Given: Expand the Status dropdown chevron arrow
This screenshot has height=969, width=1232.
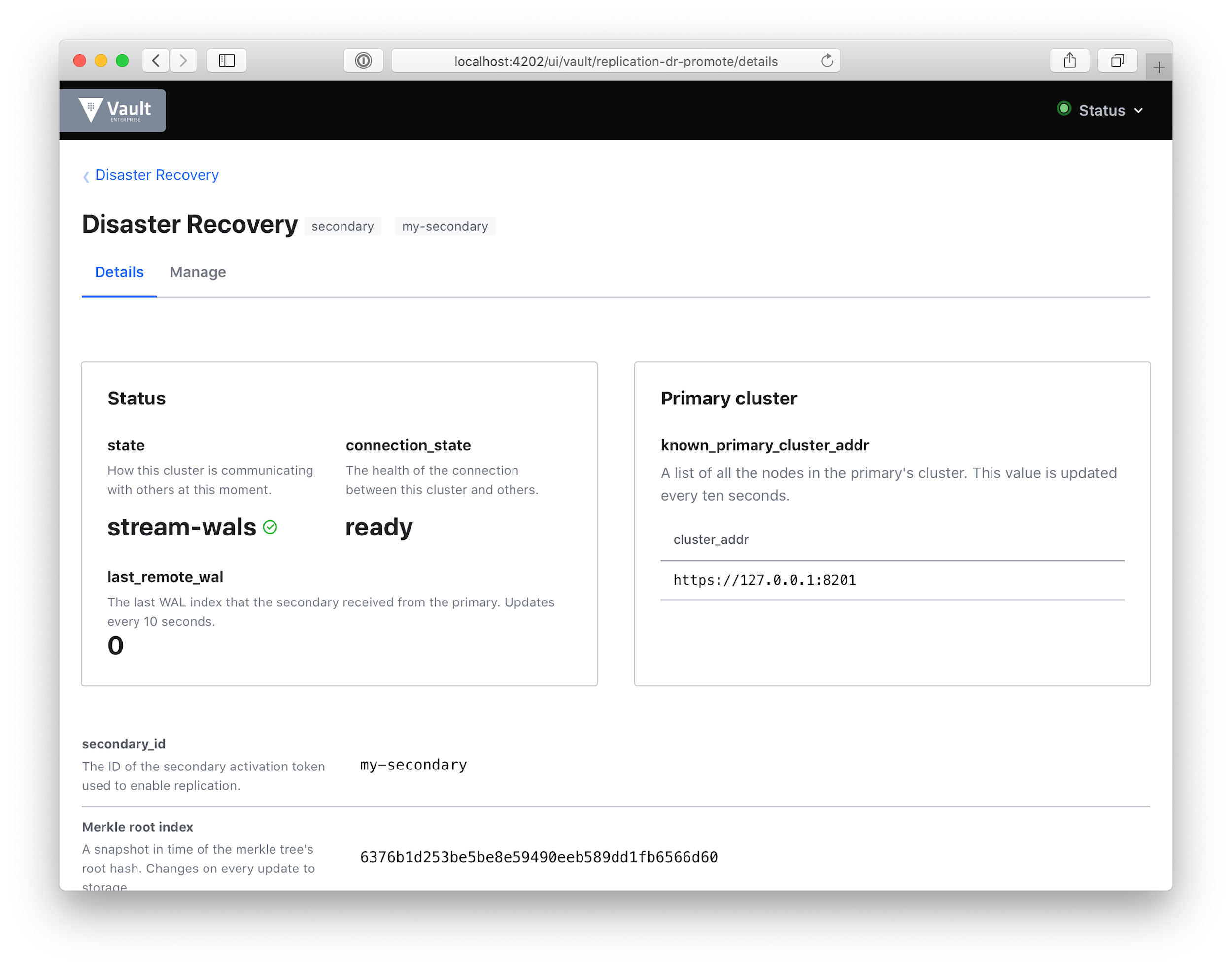Looking at the screenshot, I should 1138,111.
